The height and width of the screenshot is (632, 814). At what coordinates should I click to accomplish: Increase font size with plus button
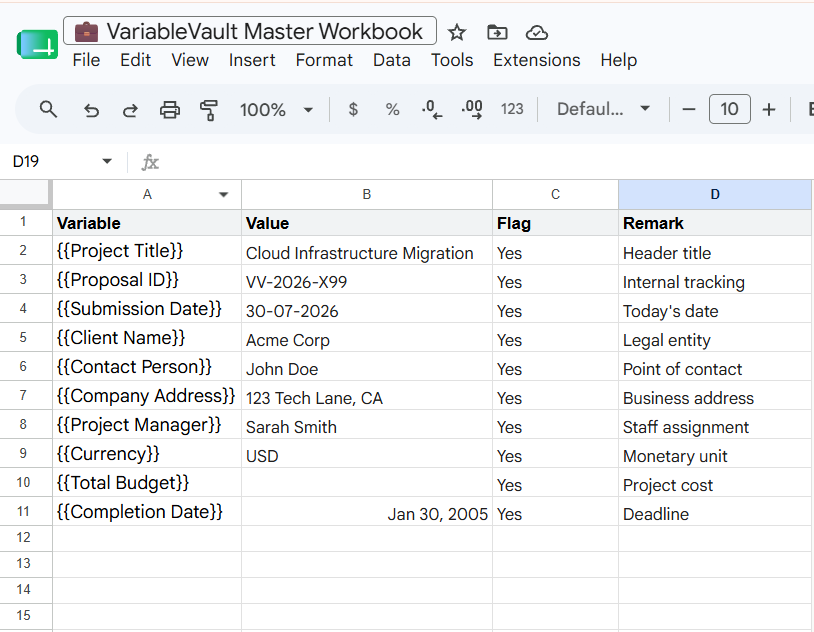click(x=769, y=109)
